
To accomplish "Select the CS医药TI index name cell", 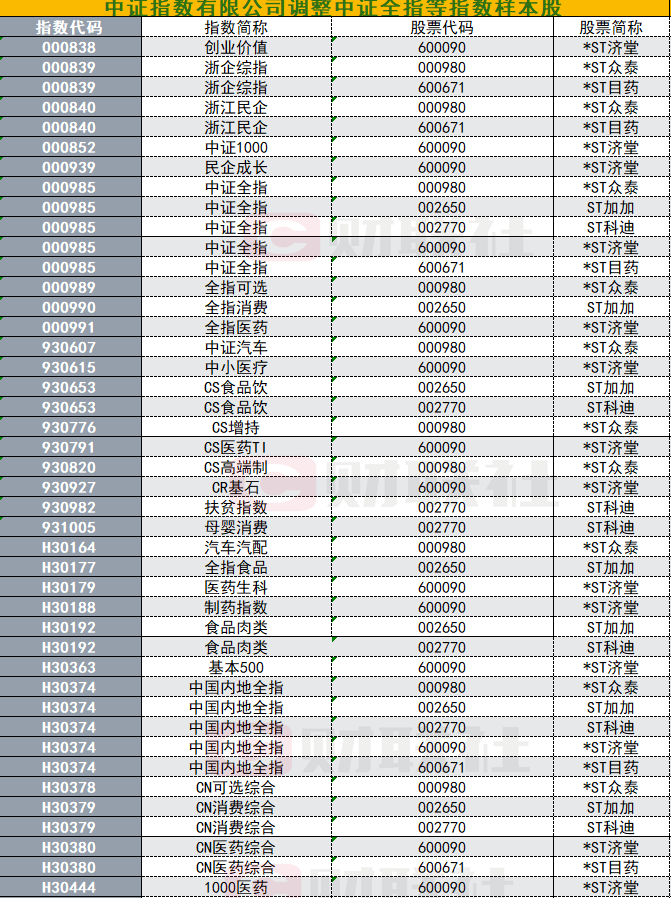I will point(236,448).
